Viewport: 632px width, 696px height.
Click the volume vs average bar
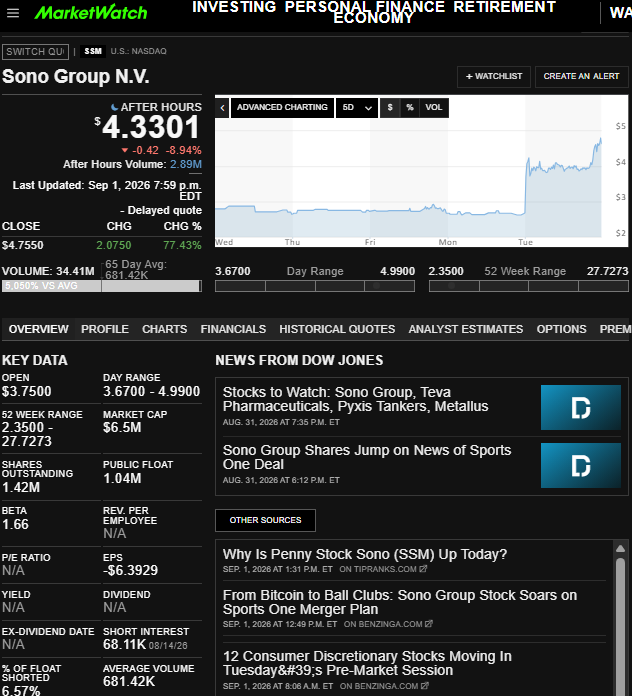pyautogui.click(x=102, y=286)
